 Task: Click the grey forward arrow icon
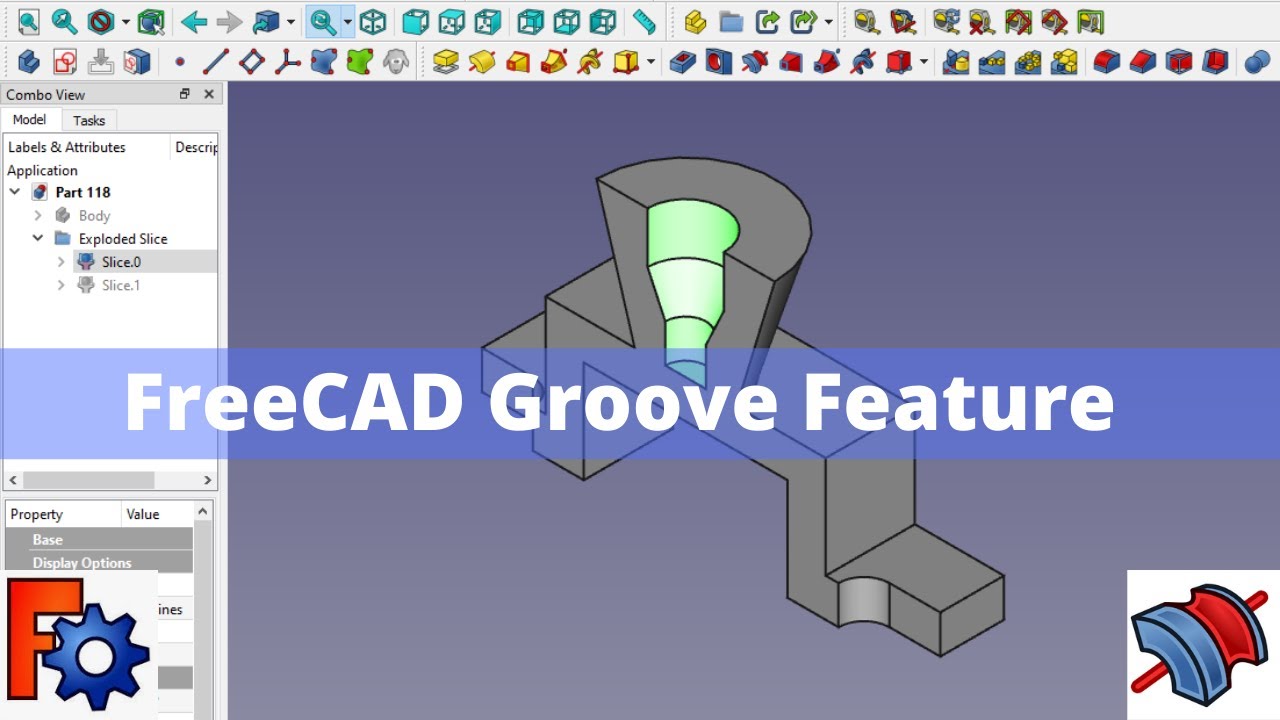coord(229,21)
